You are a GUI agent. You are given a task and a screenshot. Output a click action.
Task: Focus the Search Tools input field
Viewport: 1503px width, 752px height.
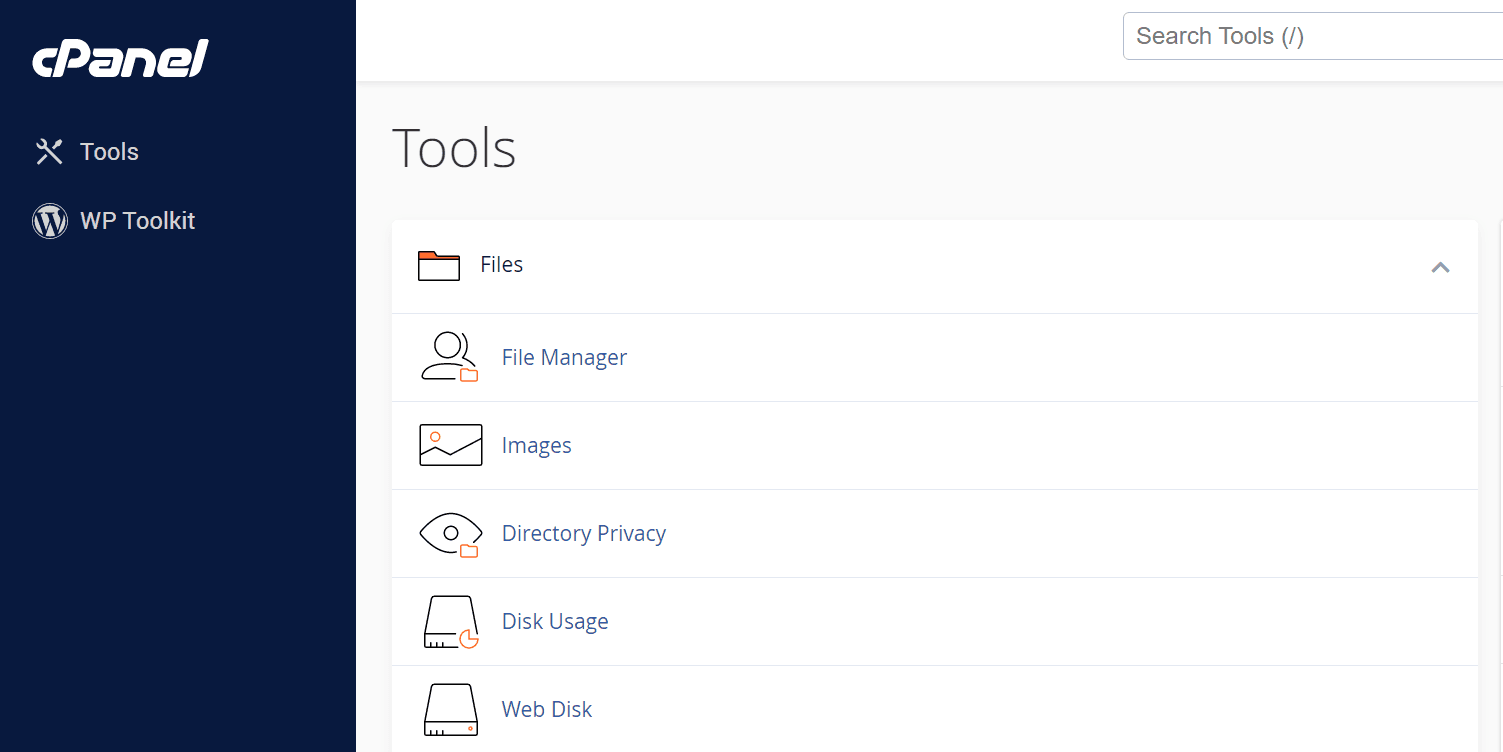tap(1310, 37)
